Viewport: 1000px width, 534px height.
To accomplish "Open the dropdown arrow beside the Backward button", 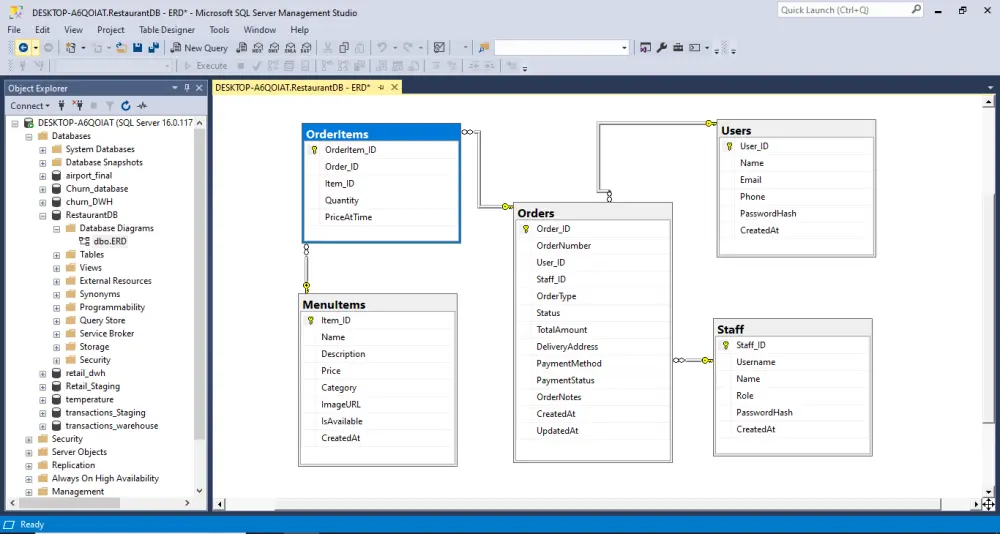I will pyautogui.click(x=36, y=48).
